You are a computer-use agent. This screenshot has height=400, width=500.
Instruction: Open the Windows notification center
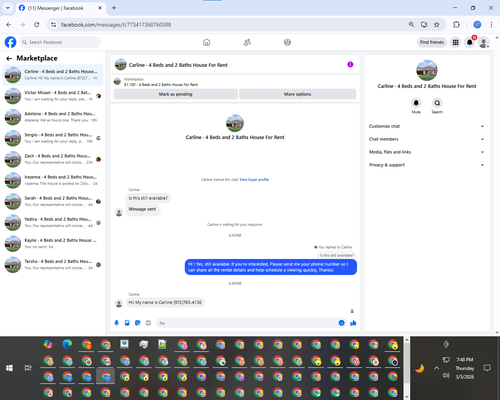pos(487,368)
